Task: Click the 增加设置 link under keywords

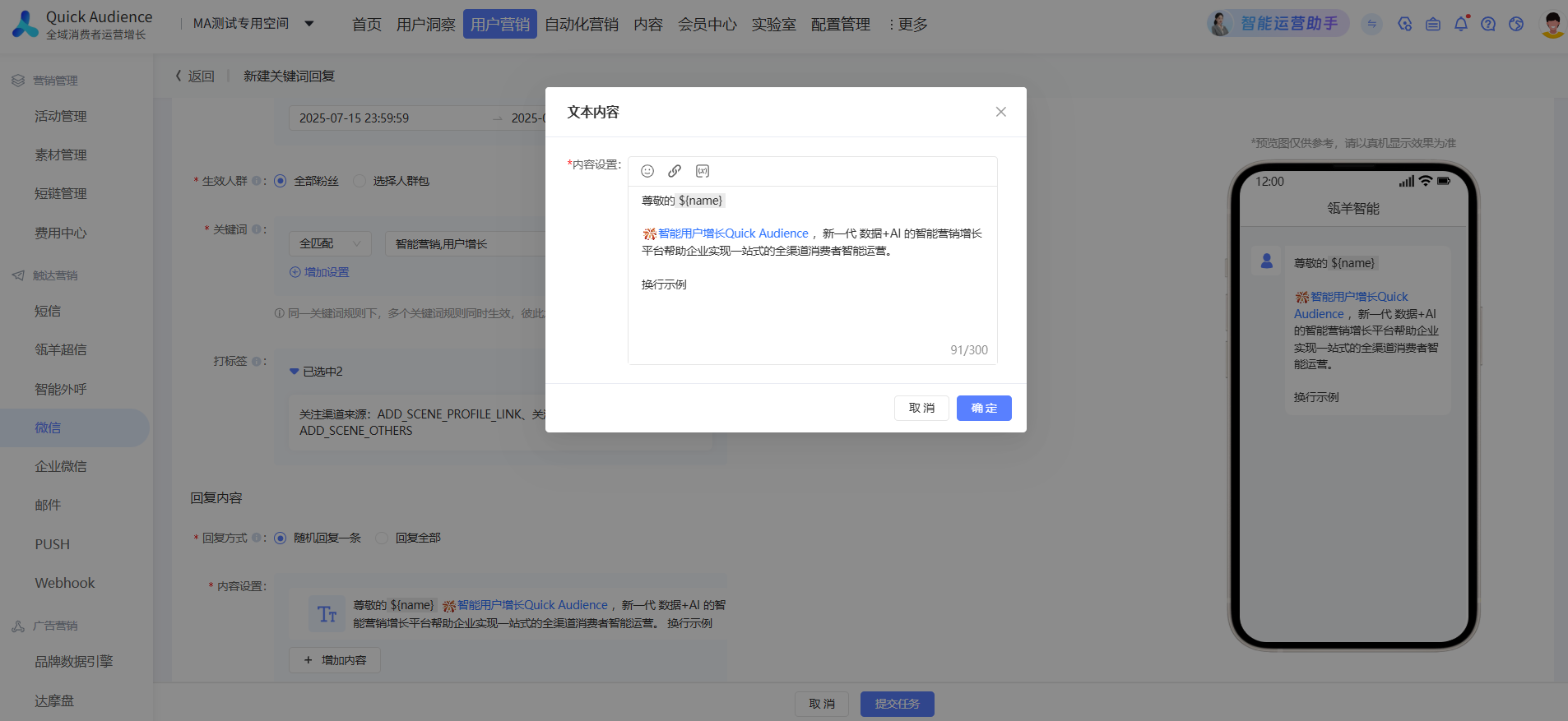Action: point(319,272)
